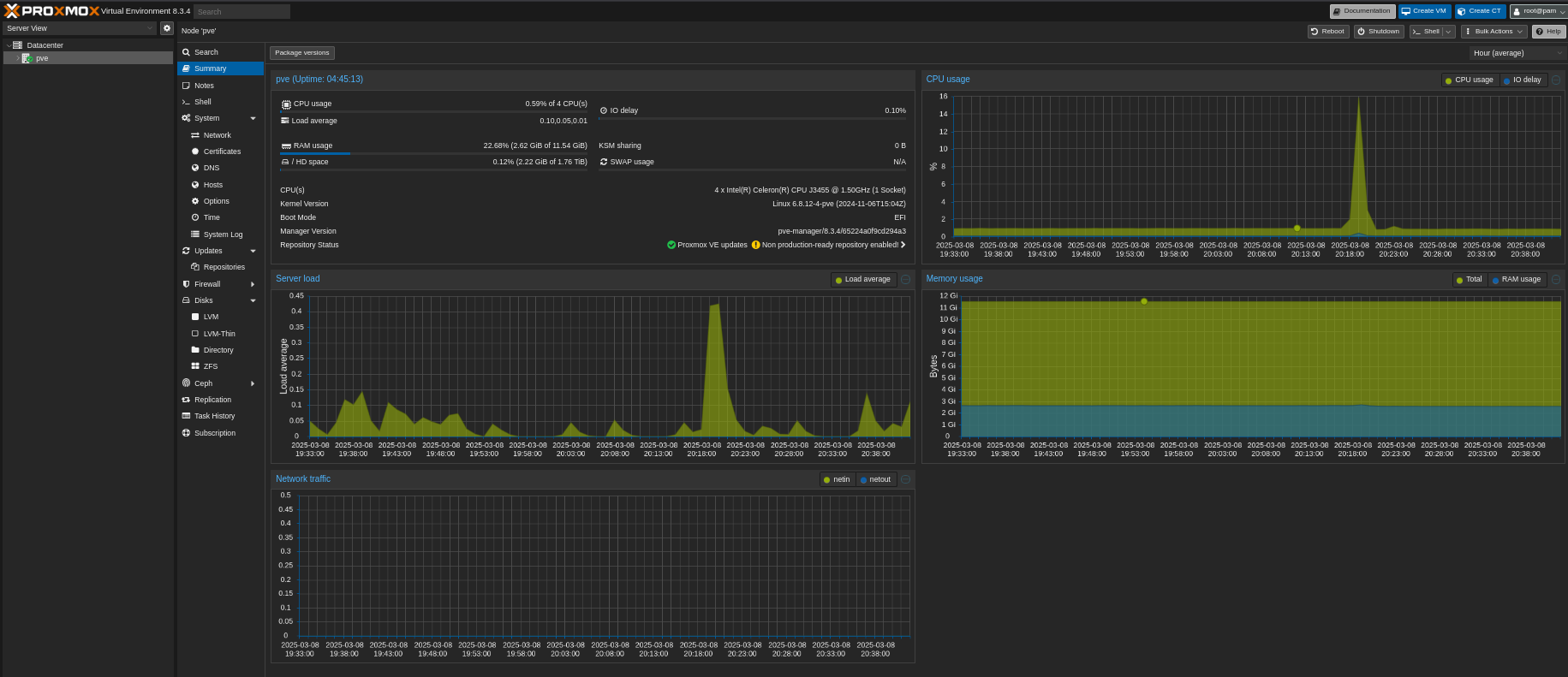
Task: Open the Hour (average) timeframe dropdown
Action: coord(1516,53)
